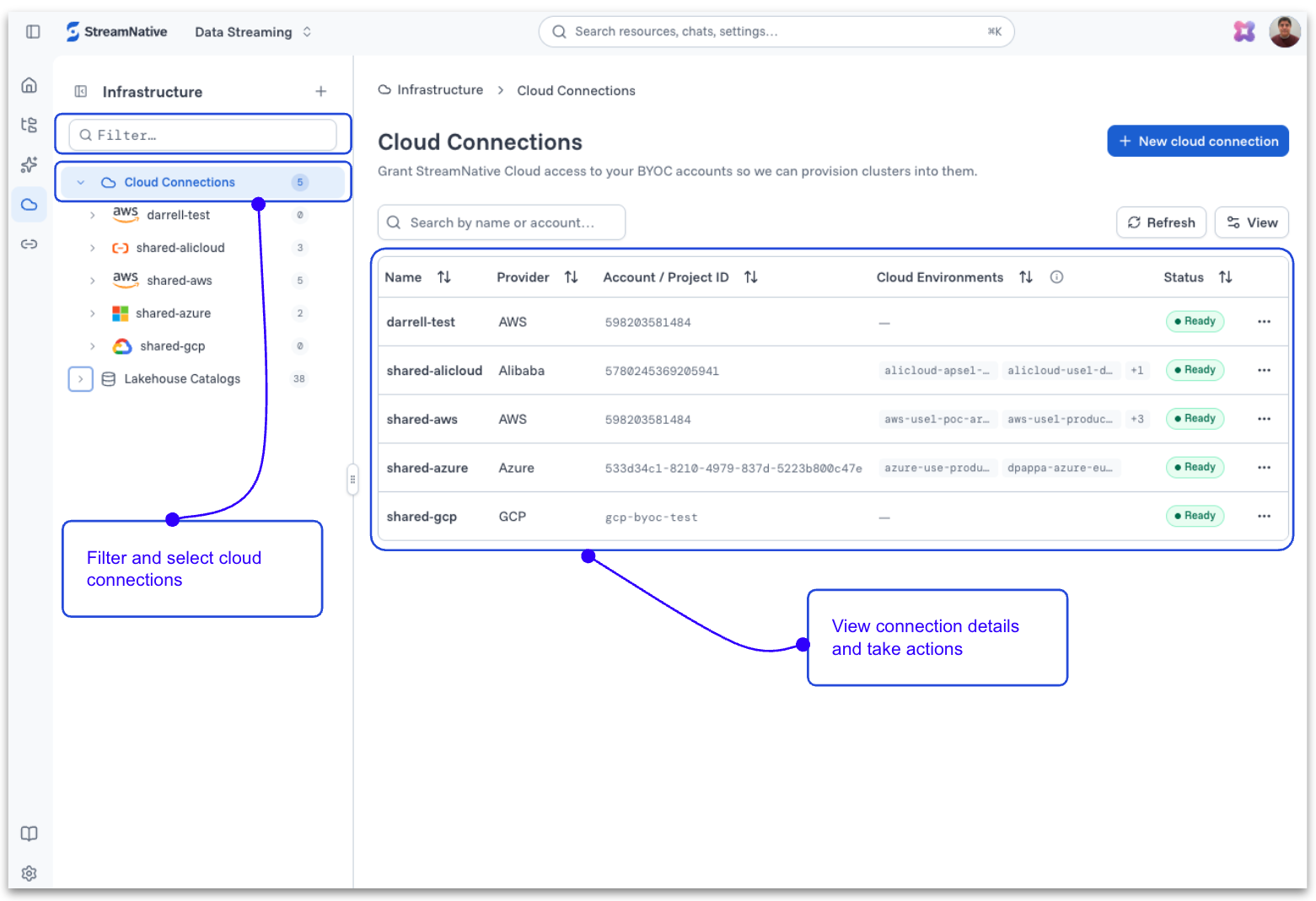This screenshot has width=1316, height=901.
Task: Click the dpappa-azure-eu environment tag
Action: 1061,468
